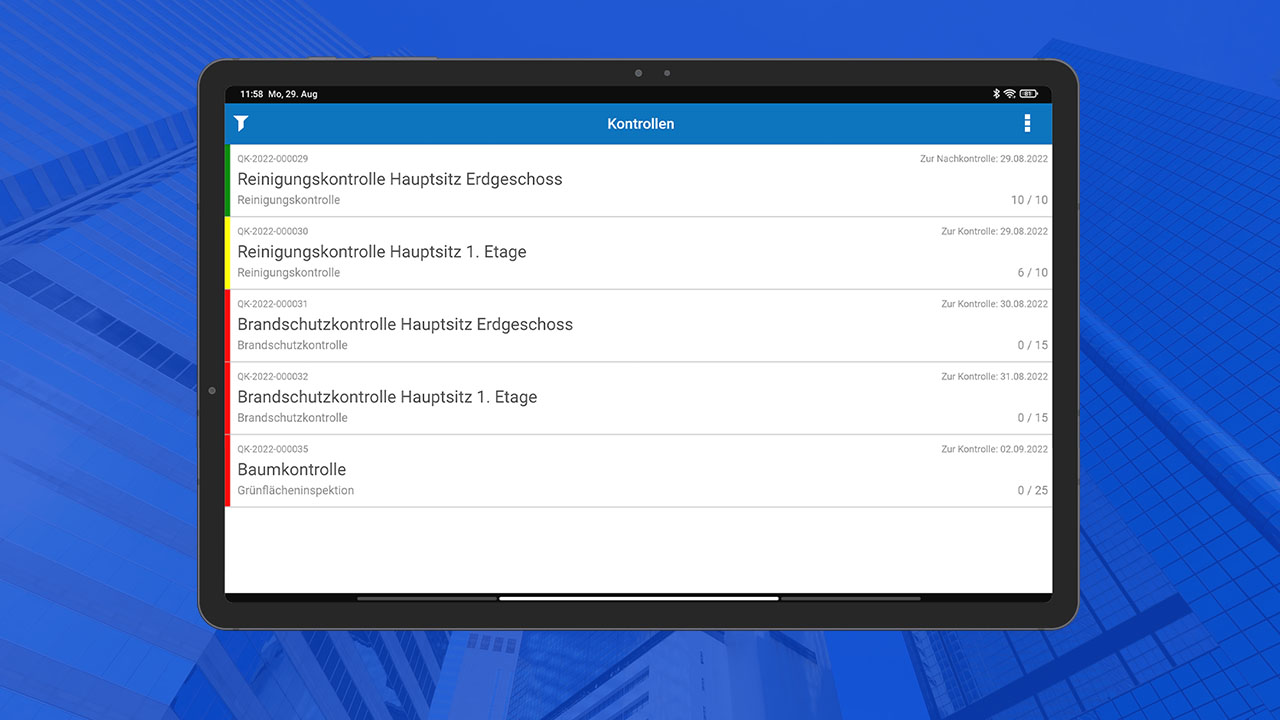Click Zur Kontrolle: 31.08.2022 date
Viewport: 1280px width, 720px height.
994,377
